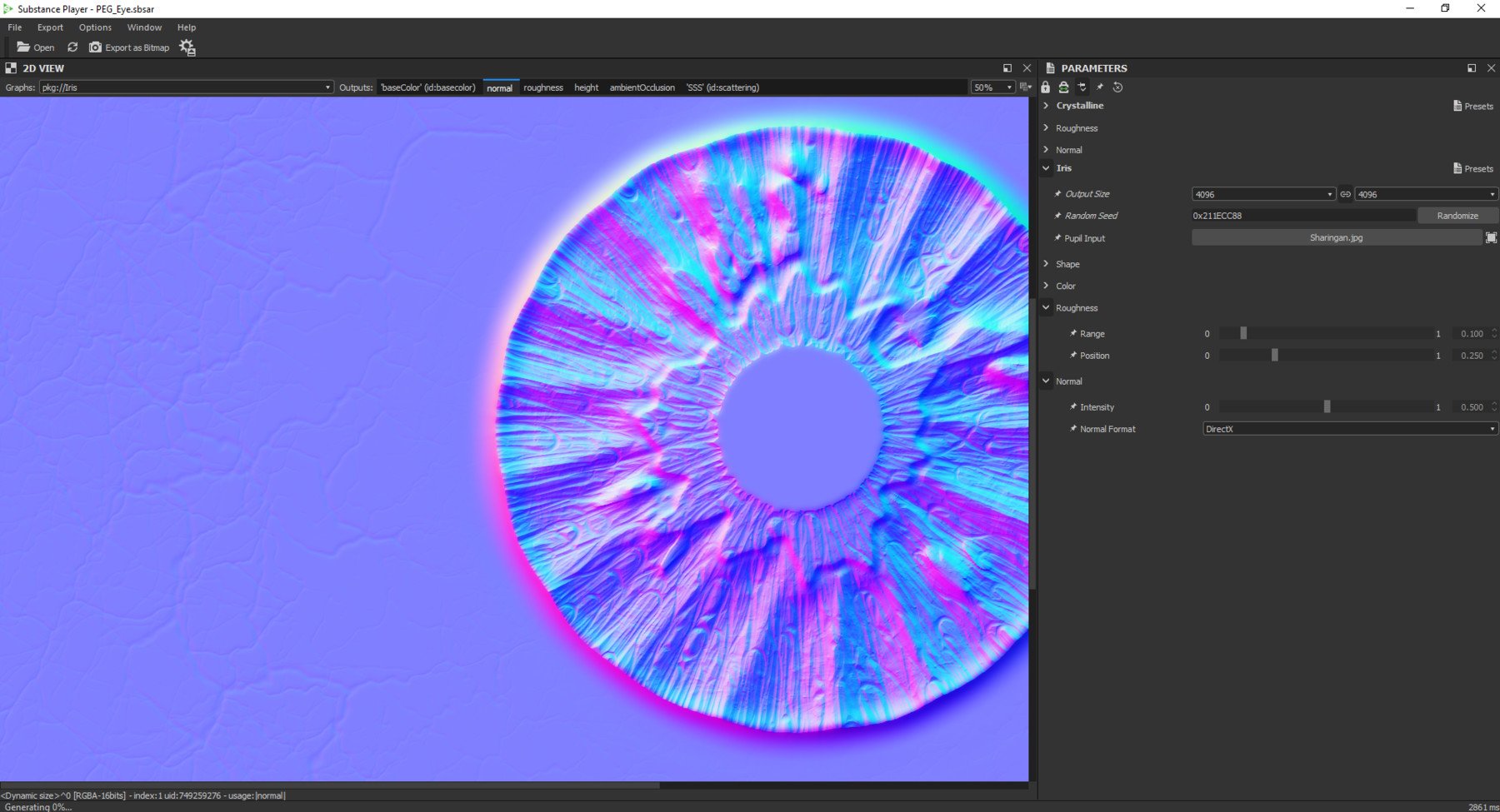Click the Randomize seed button
This screenshot has width=1500, height=812.
tap(1457, 216)
